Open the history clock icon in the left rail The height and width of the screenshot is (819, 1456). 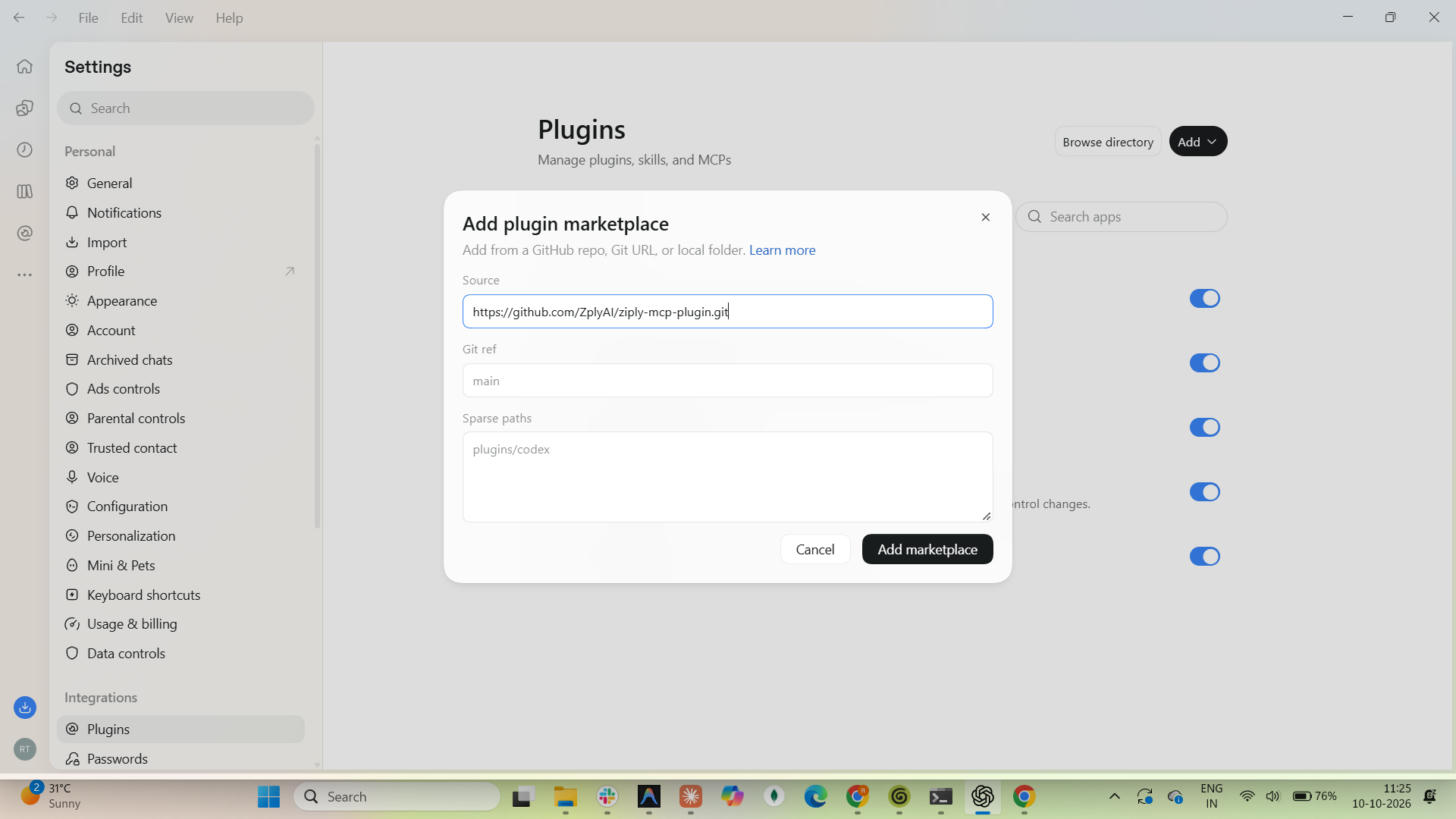25,150
